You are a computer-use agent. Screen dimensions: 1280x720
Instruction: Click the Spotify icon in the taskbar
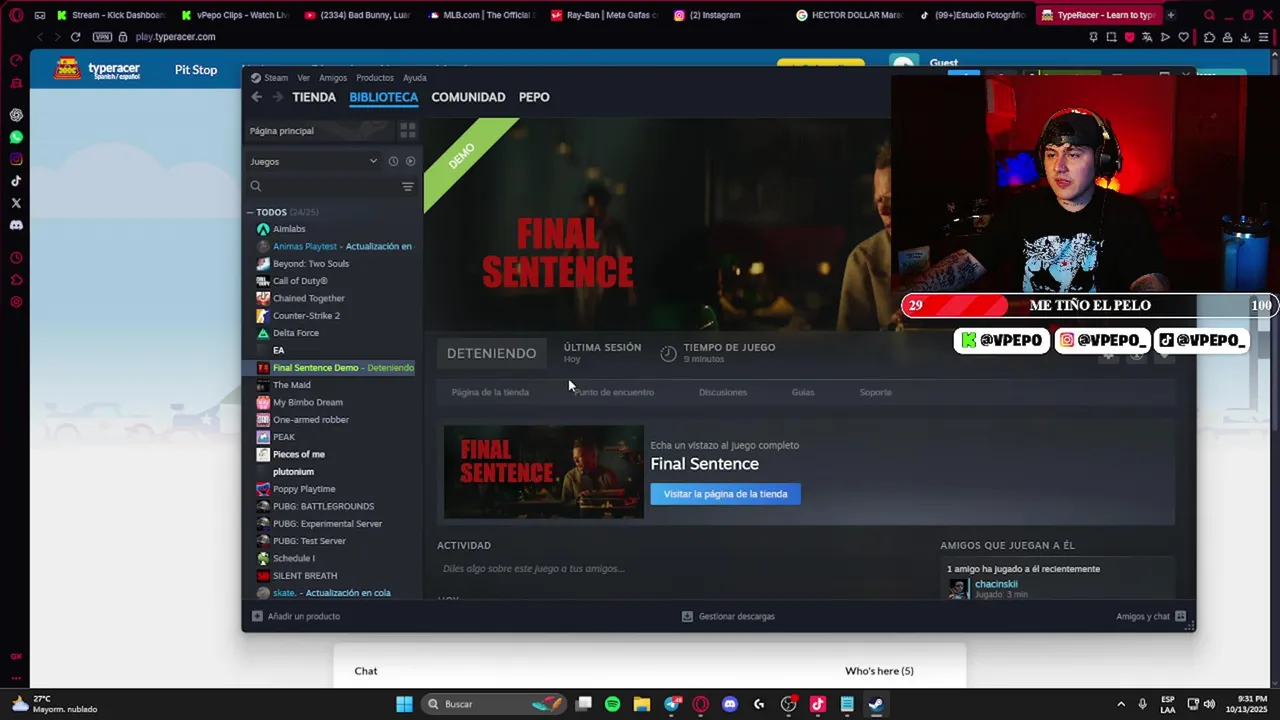612,704
